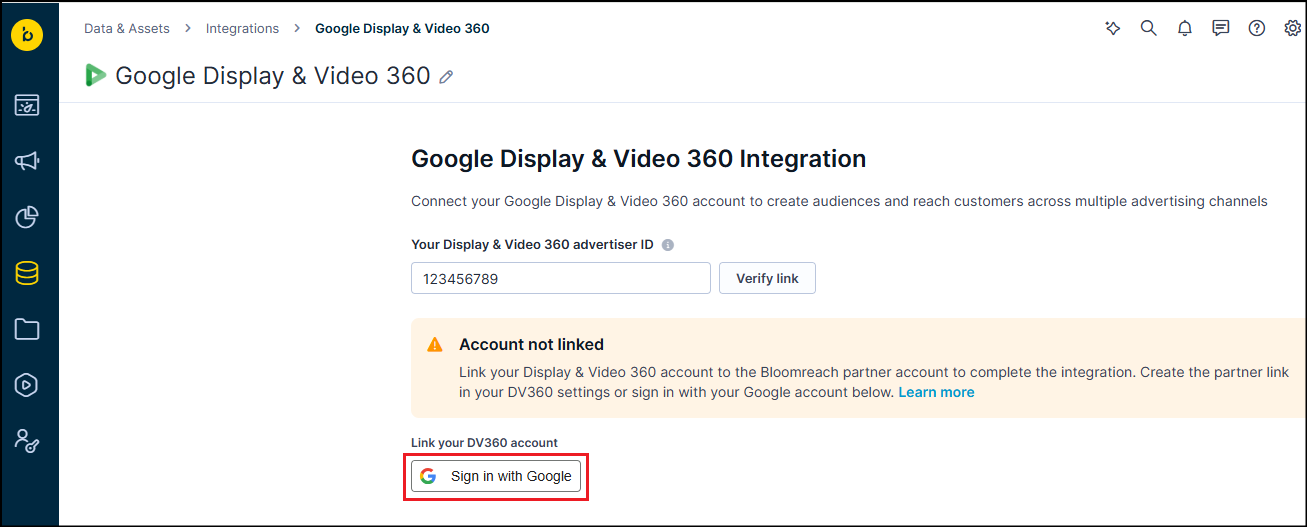Go to Data & Assets breadcrumb

[x=127, y=28]
